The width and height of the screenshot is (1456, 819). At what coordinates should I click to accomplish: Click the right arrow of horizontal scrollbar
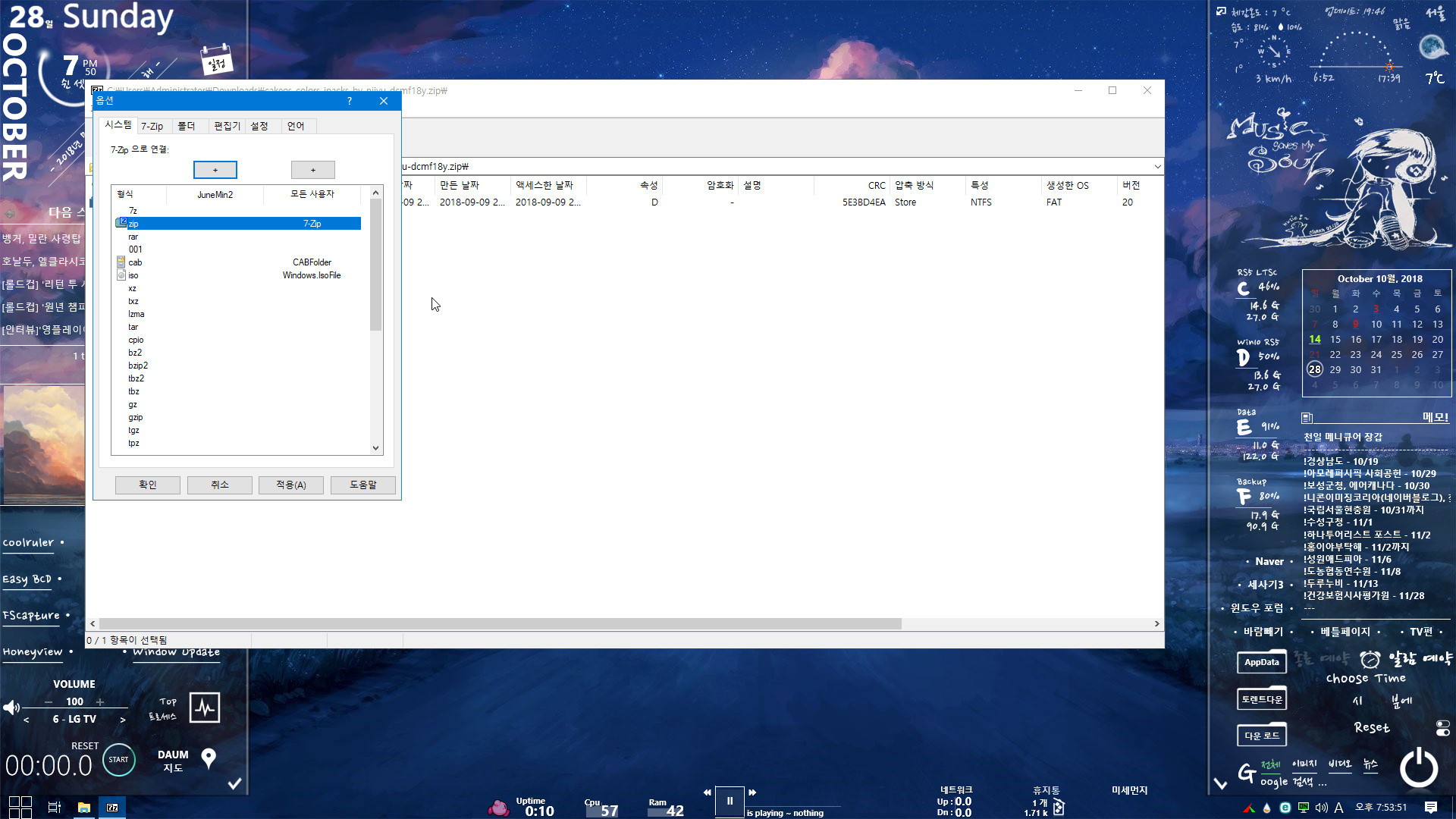[x=1157, y=623]
